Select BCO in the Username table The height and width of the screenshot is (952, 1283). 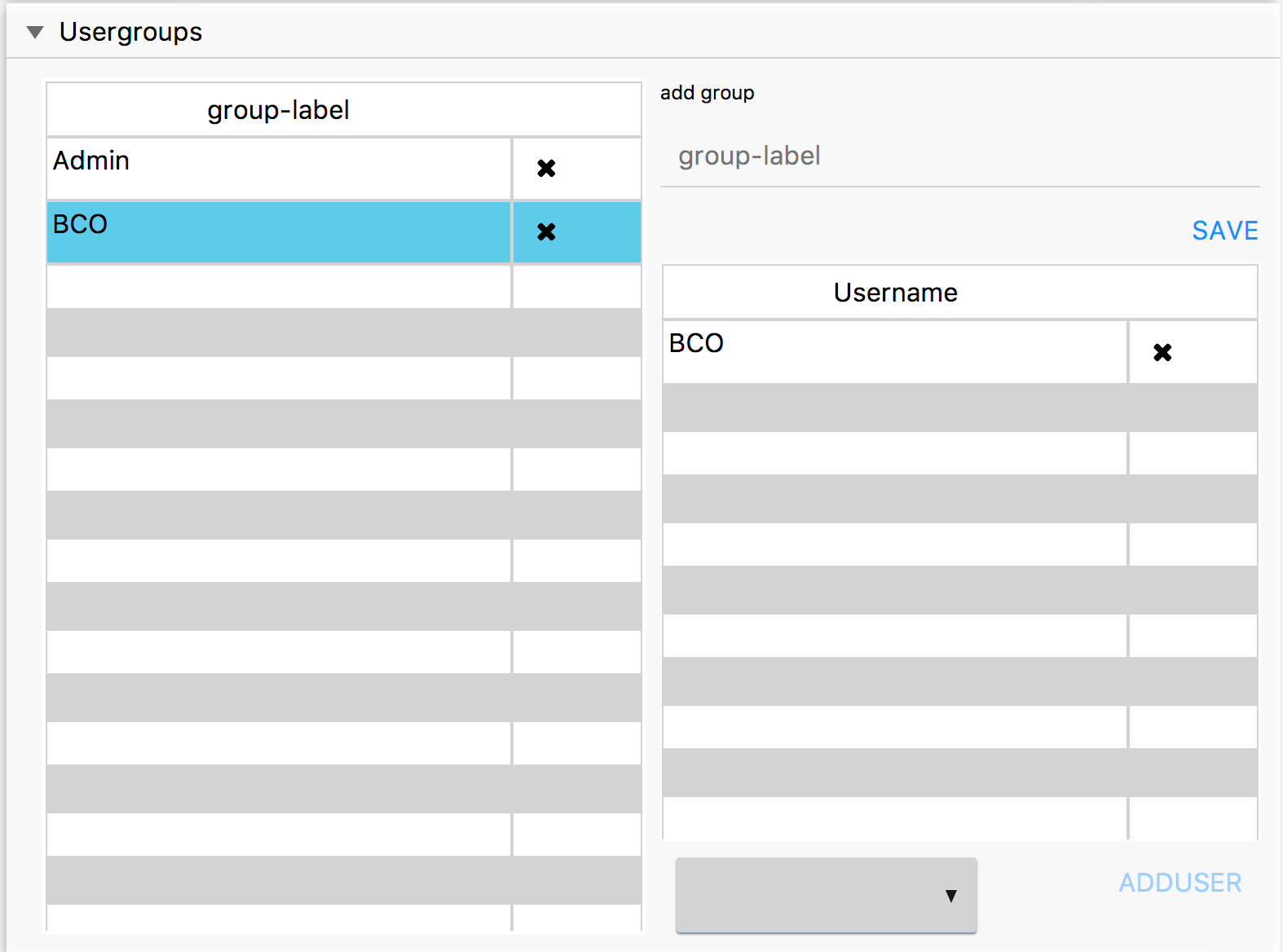(895, 352)
